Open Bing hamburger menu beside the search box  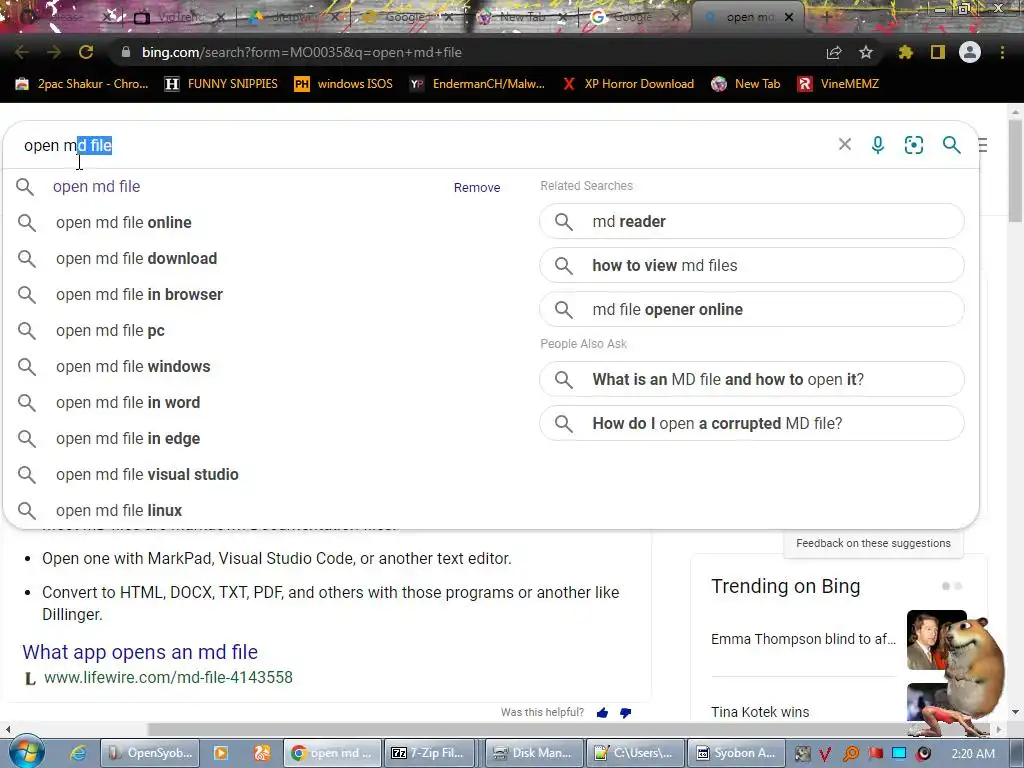[983, 144]
